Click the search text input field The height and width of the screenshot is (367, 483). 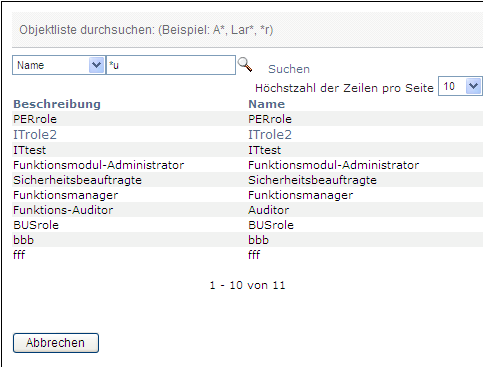tap(171, 65)
